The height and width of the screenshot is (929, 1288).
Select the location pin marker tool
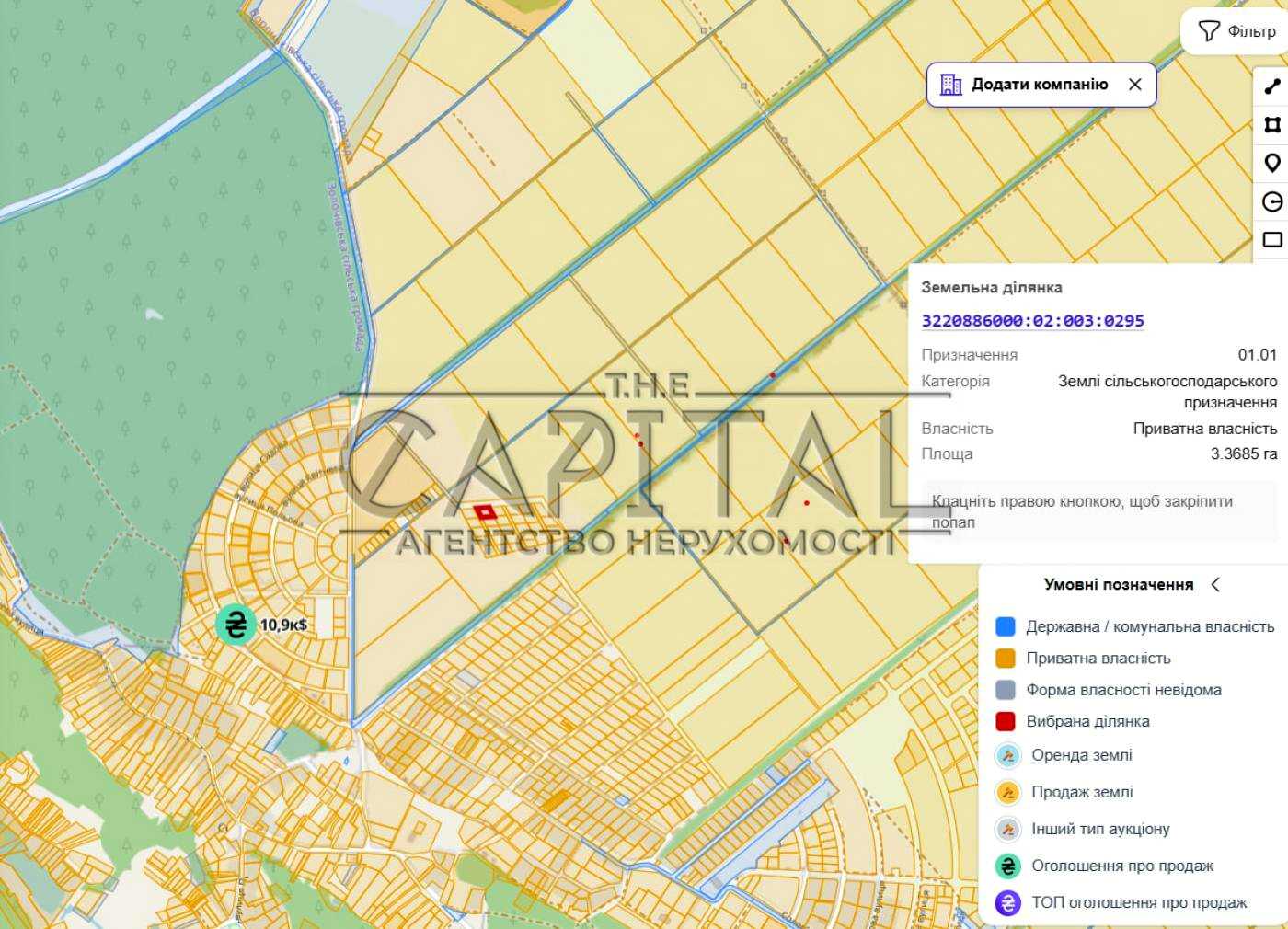[x=1272, y=164]
